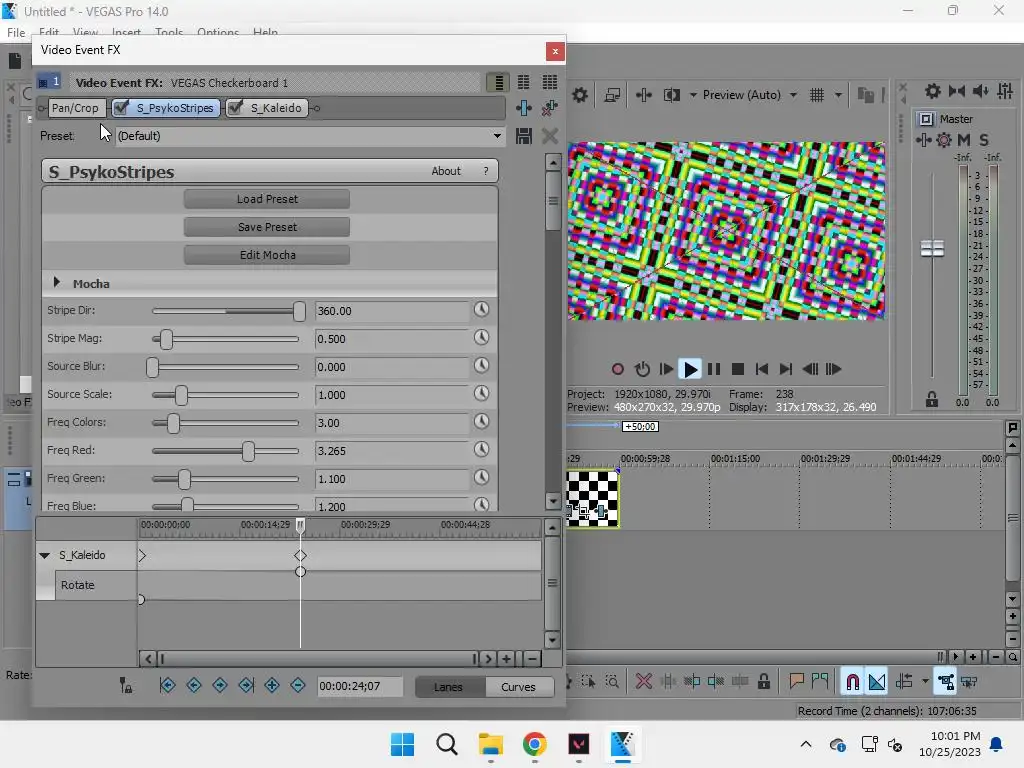Jump to last keyframe

[x=246, y=685]
